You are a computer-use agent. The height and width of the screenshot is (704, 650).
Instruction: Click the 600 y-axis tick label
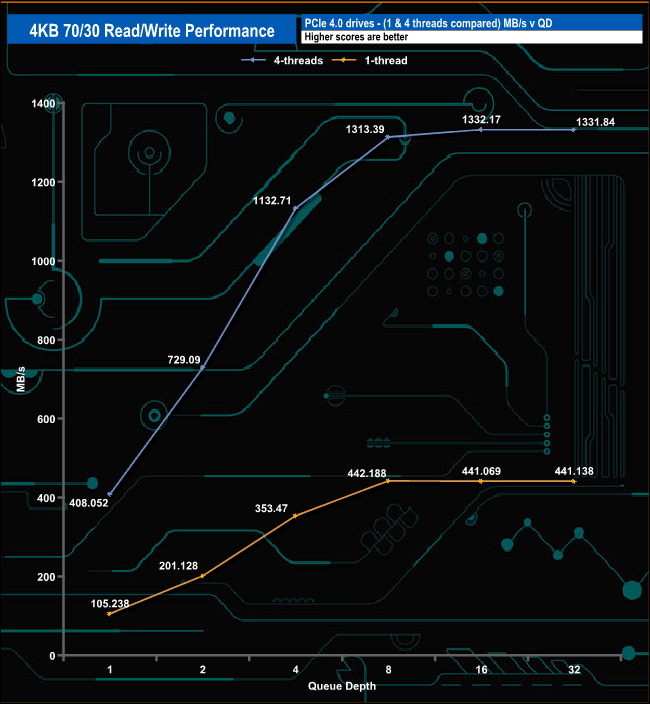46,419
